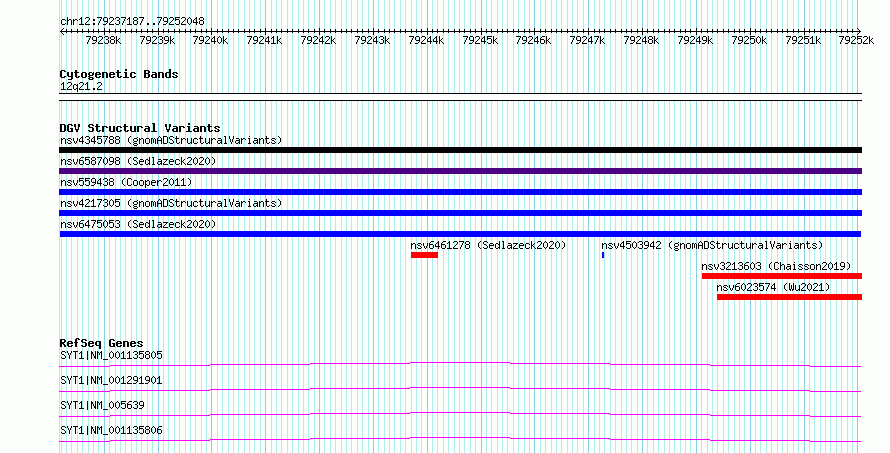
Task: Open the DGV Structural Variants track heading
Action: coord(140,128)
